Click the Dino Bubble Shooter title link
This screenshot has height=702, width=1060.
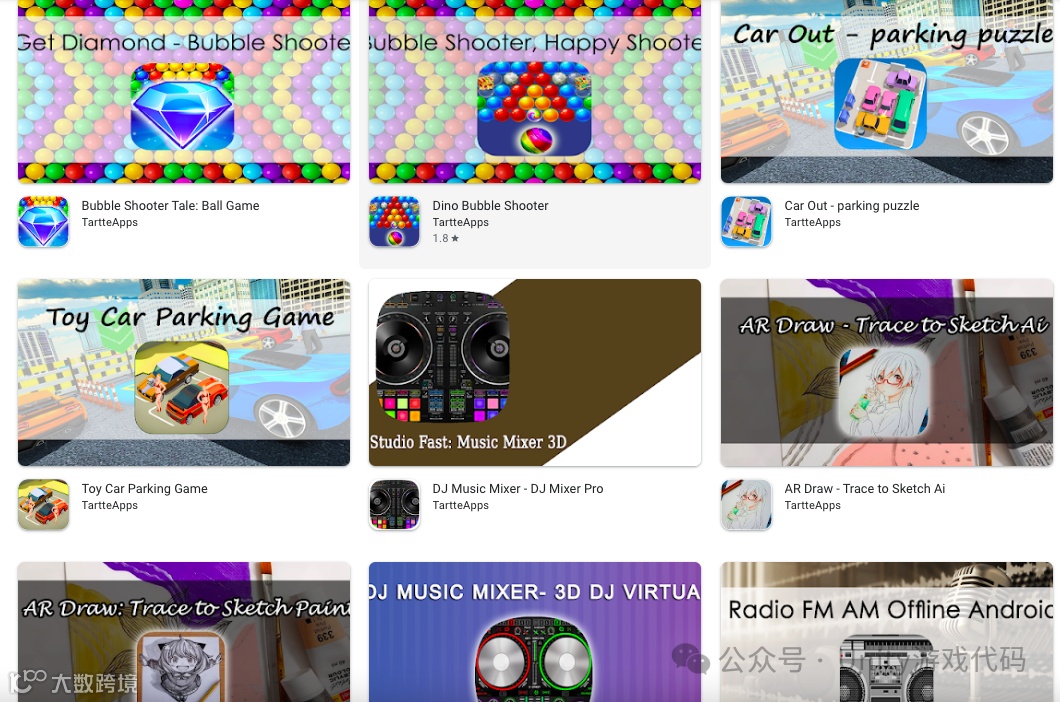coord(490,206)
